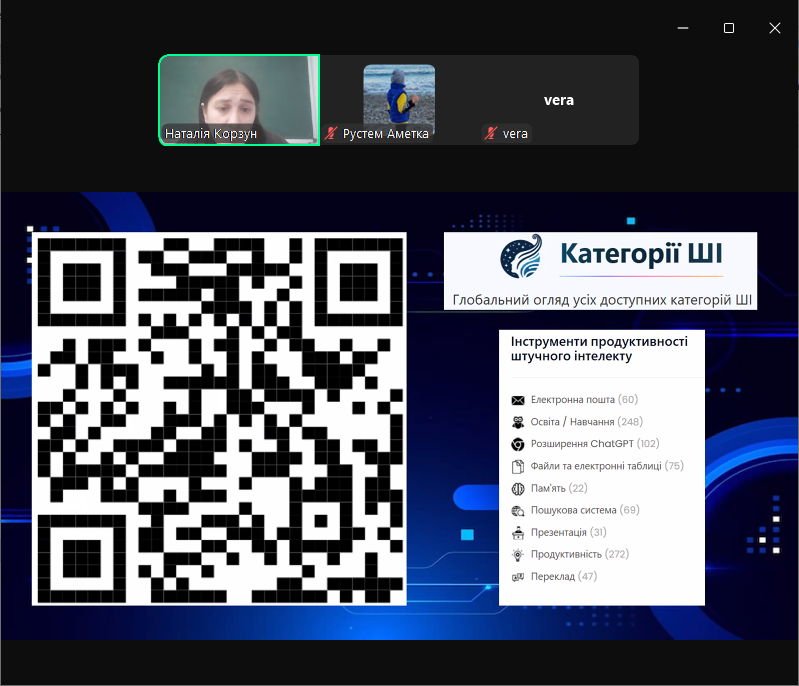Screen dimensions: 799x686
Task: Click the muted microphone icon for Рустем Аметка
Action: click(332, 133)
